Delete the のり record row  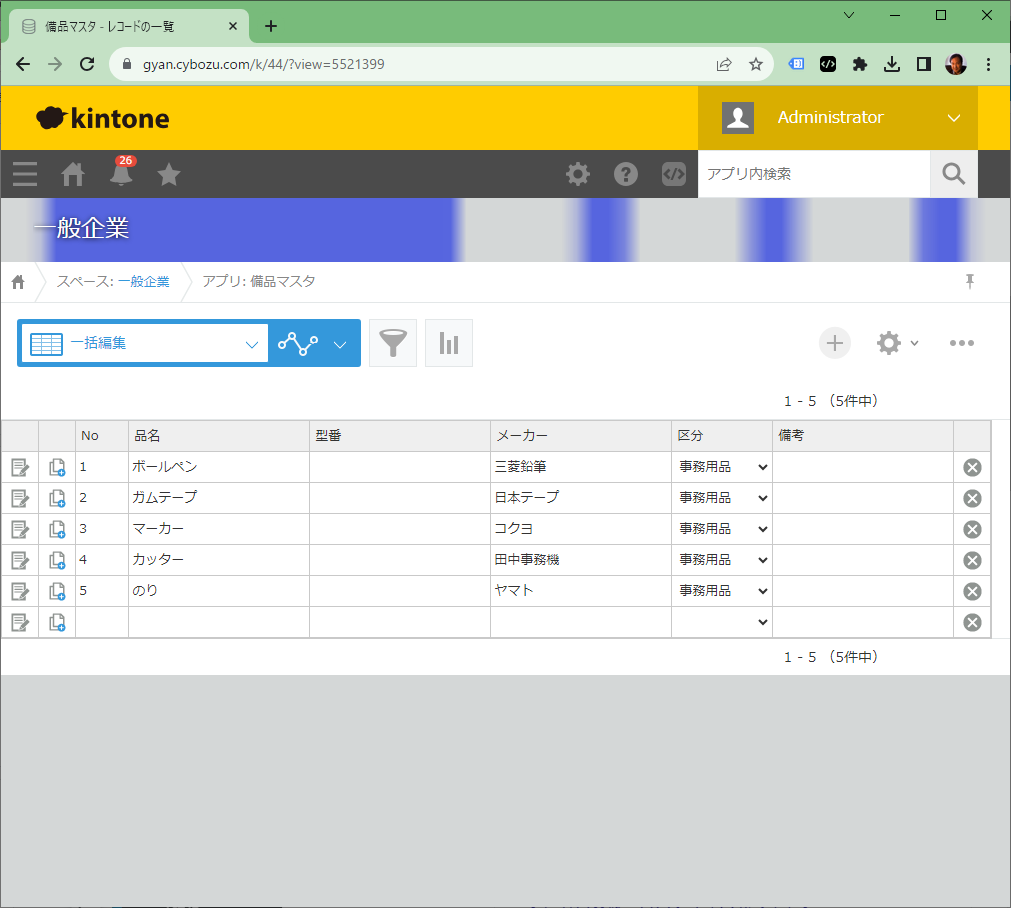pos(972,591)
